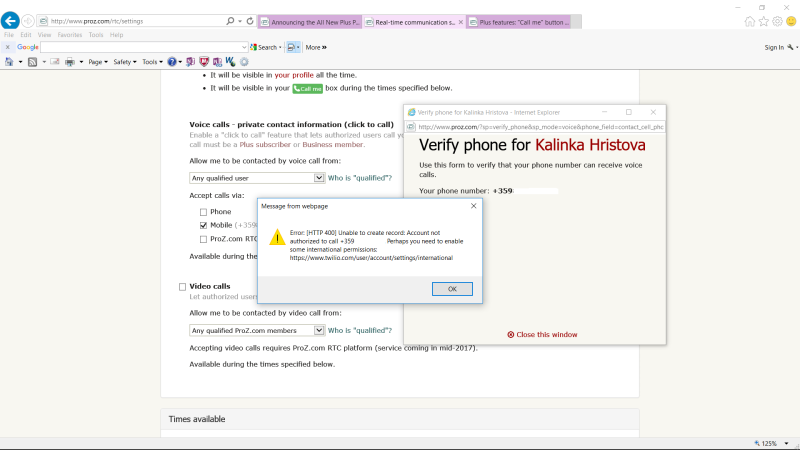
Task: Click the Google toolbar Search button
Action: [x=266, y=47]
